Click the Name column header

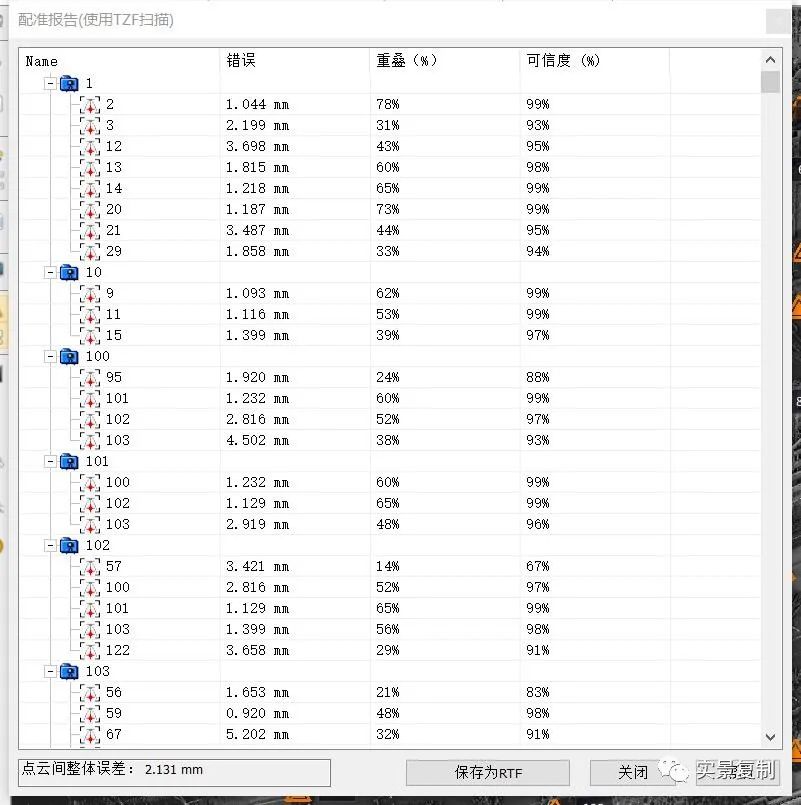(119, 61)
